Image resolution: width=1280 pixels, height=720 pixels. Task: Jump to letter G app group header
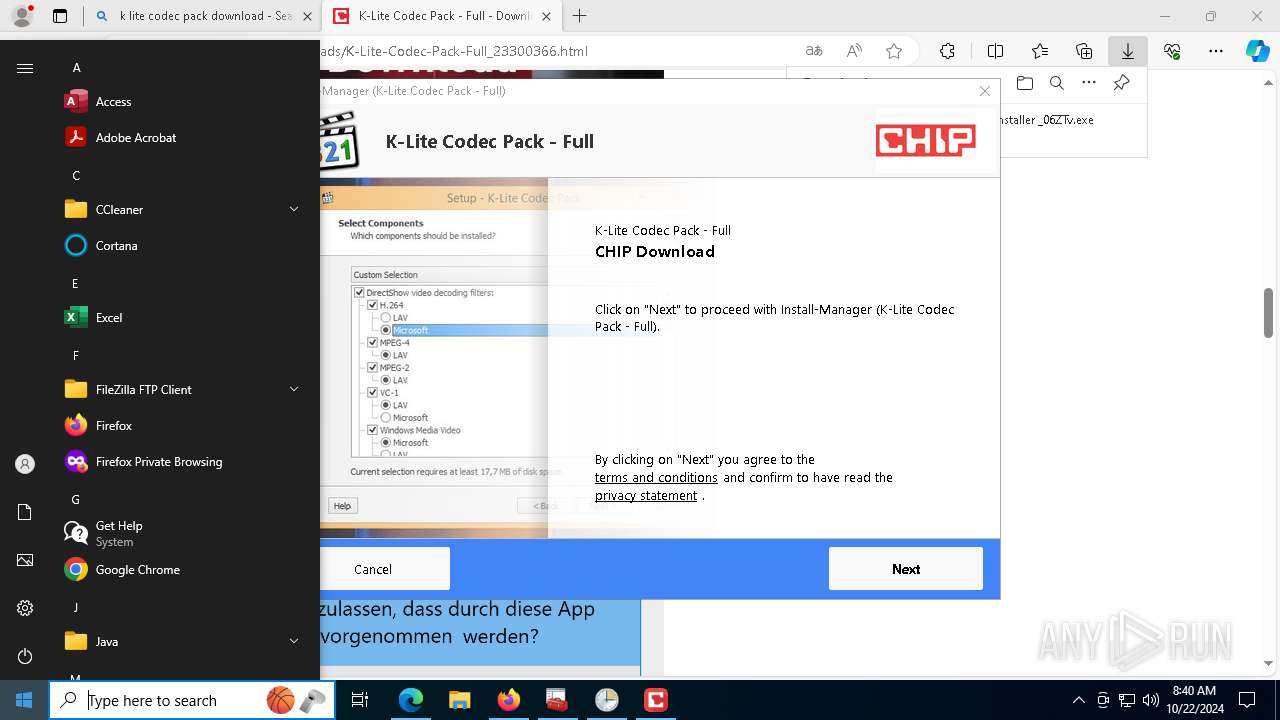[x=76, y=499]
